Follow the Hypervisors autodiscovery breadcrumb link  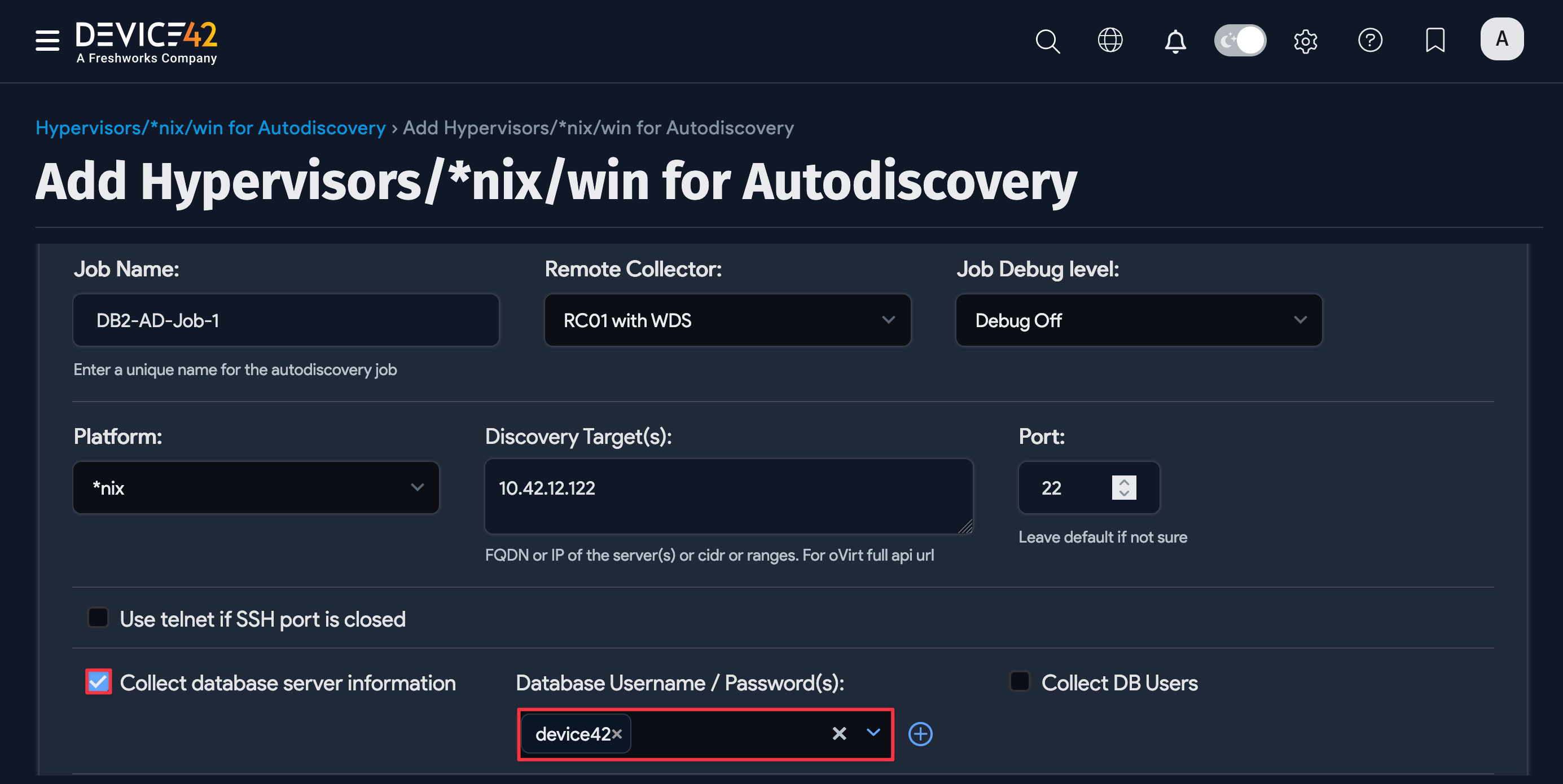coord(210,127)
